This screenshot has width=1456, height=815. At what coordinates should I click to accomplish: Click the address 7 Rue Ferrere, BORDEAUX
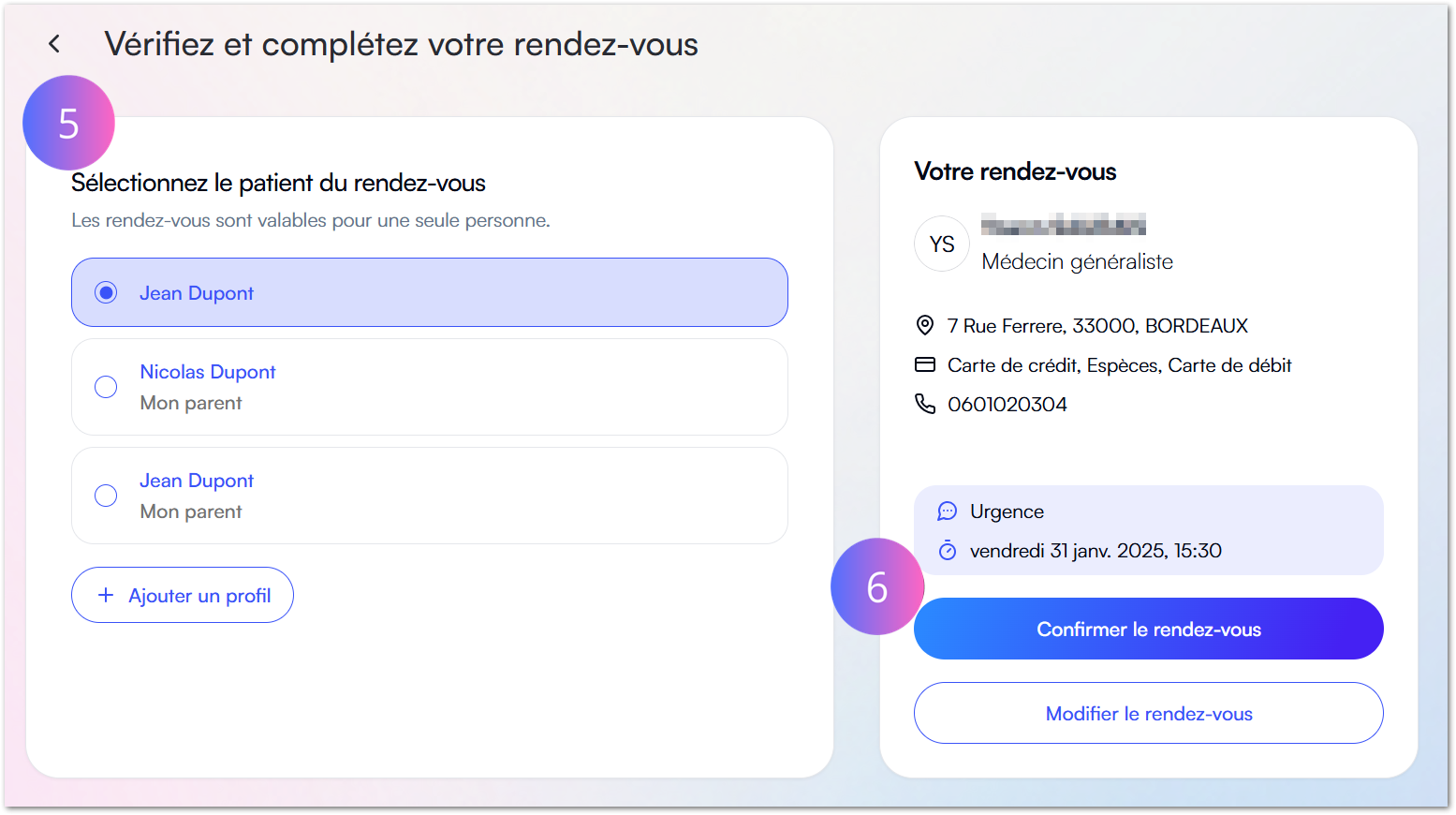point(1097,325)
